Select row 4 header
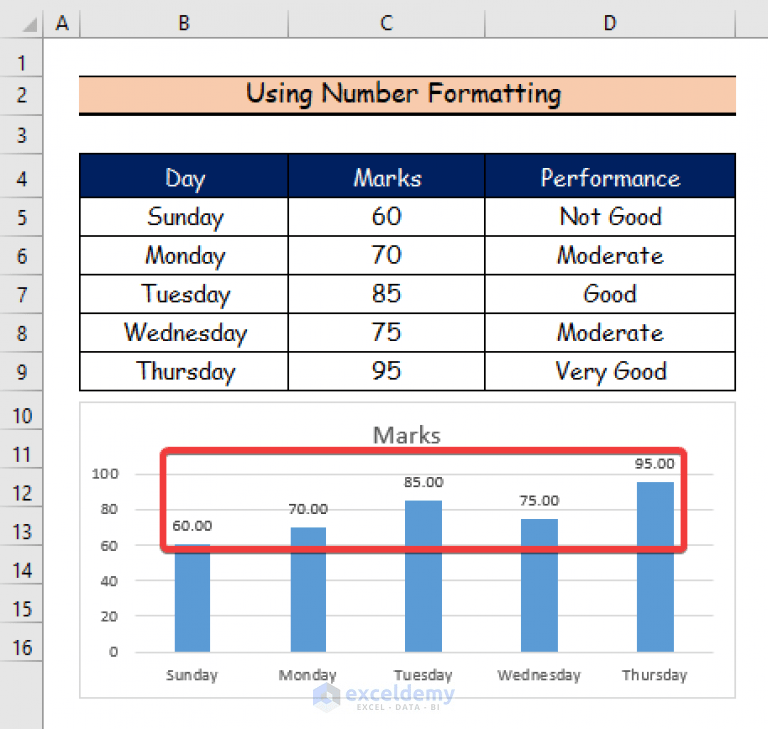 pos(21,178)
